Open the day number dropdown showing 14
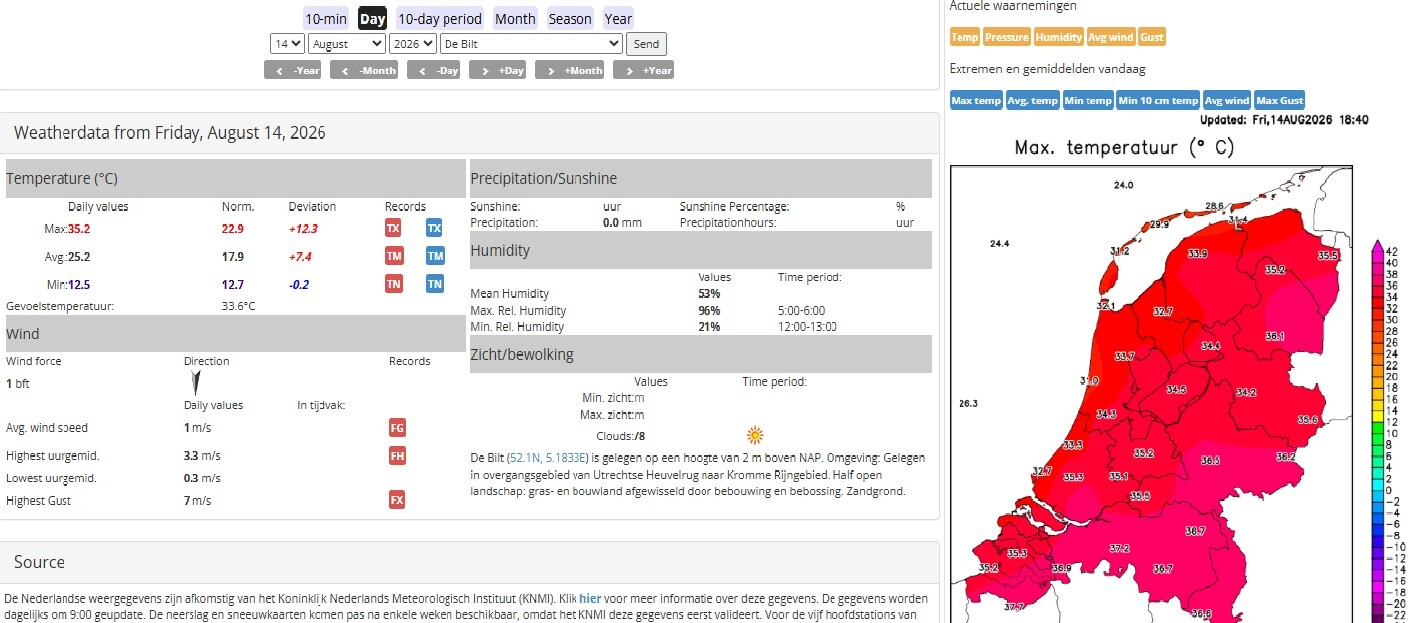The height and width of the screenshot is (623, 1408). (x=287, y=44)
